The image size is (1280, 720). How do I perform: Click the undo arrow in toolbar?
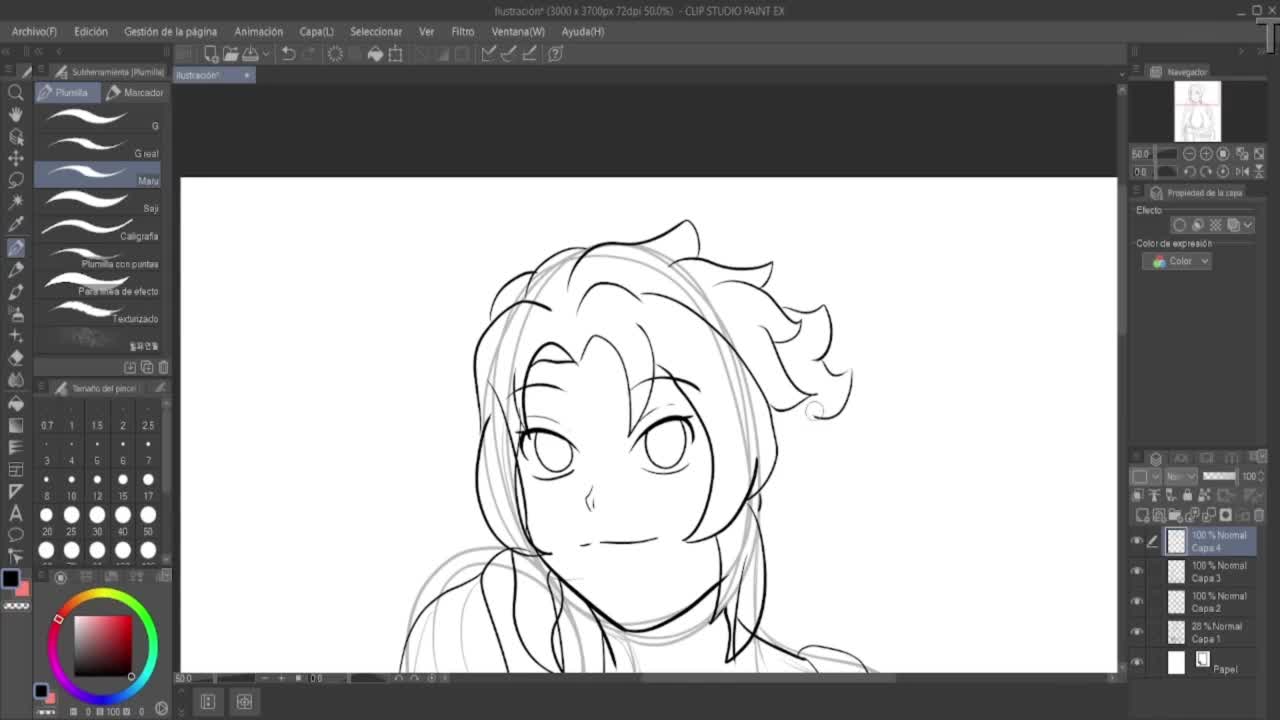[x=288, y=54]
